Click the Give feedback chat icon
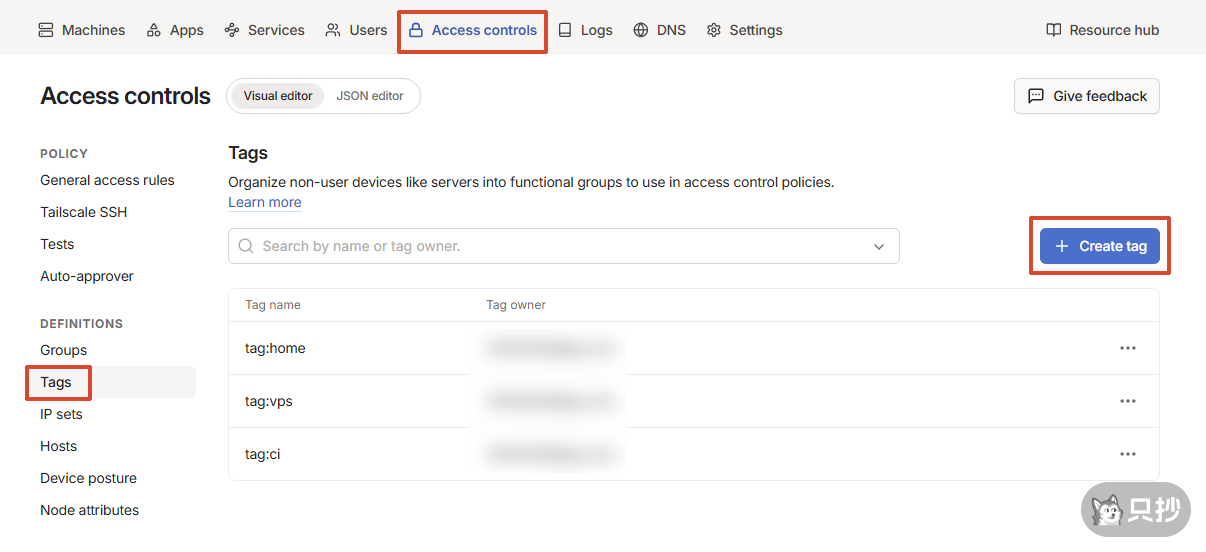The height and width of the screenshot is (552, 1206). tap(1036, 96)
